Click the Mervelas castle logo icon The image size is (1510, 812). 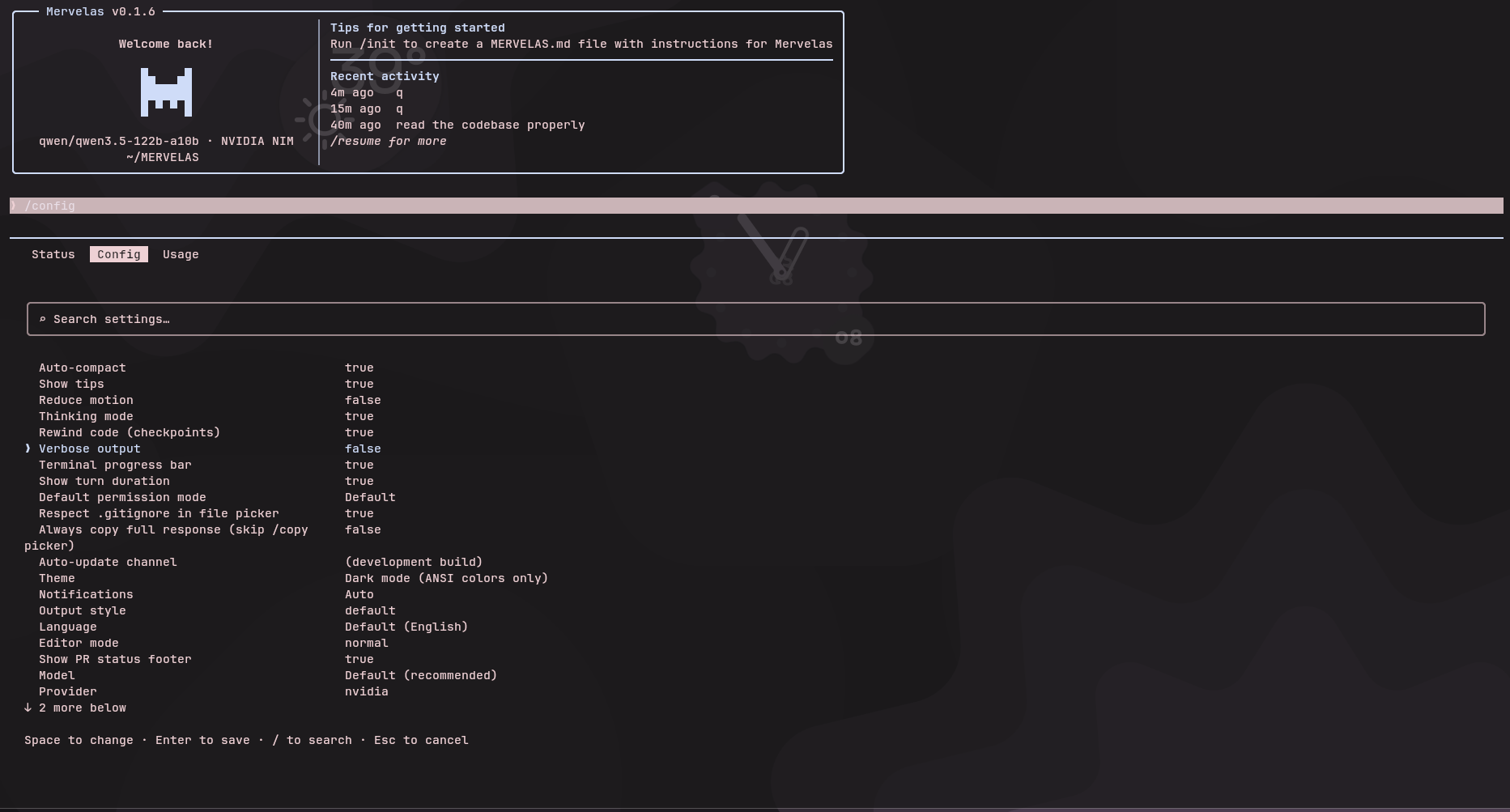click(x=167, y=91)
